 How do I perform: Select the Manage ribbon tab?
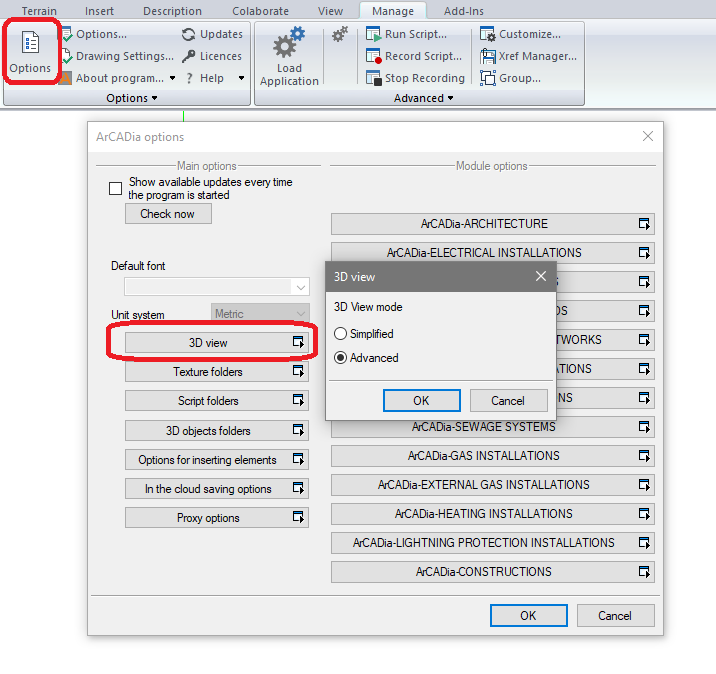(x=393, y=11)
